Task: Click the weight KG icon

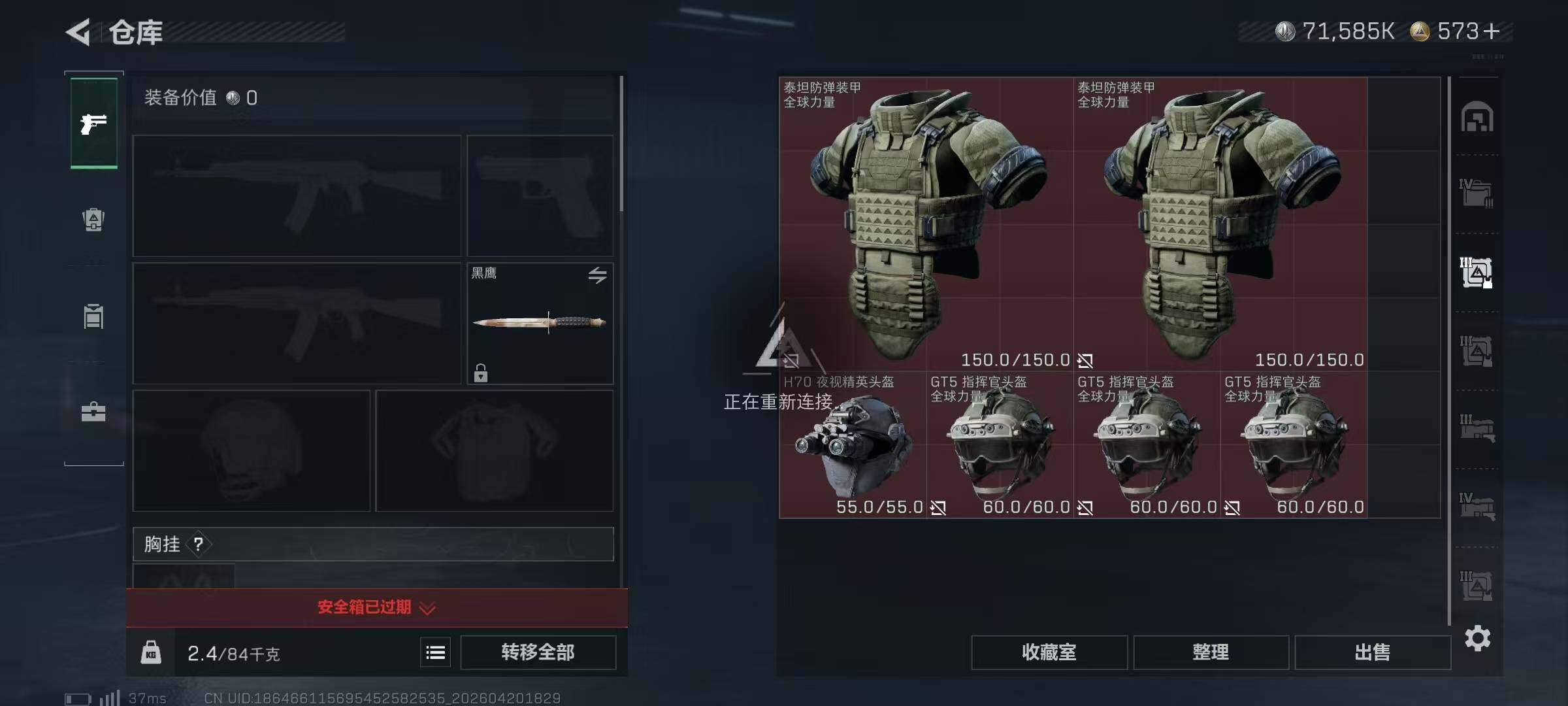Action: pos(151,652)
